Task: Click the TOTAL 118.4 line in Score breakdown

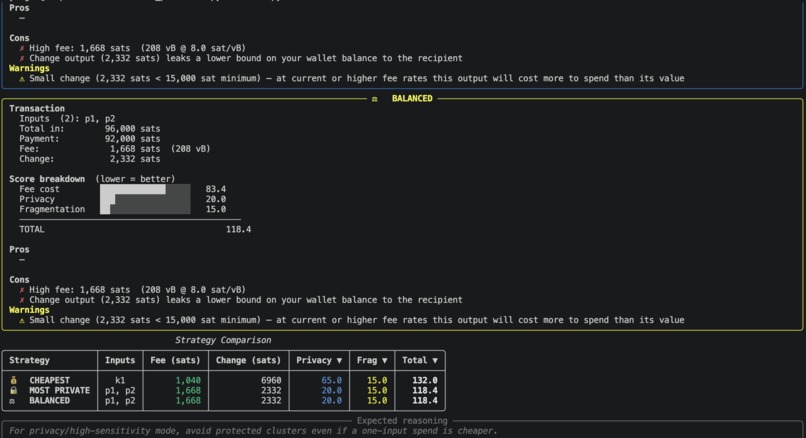Action: tap(135, 229)
